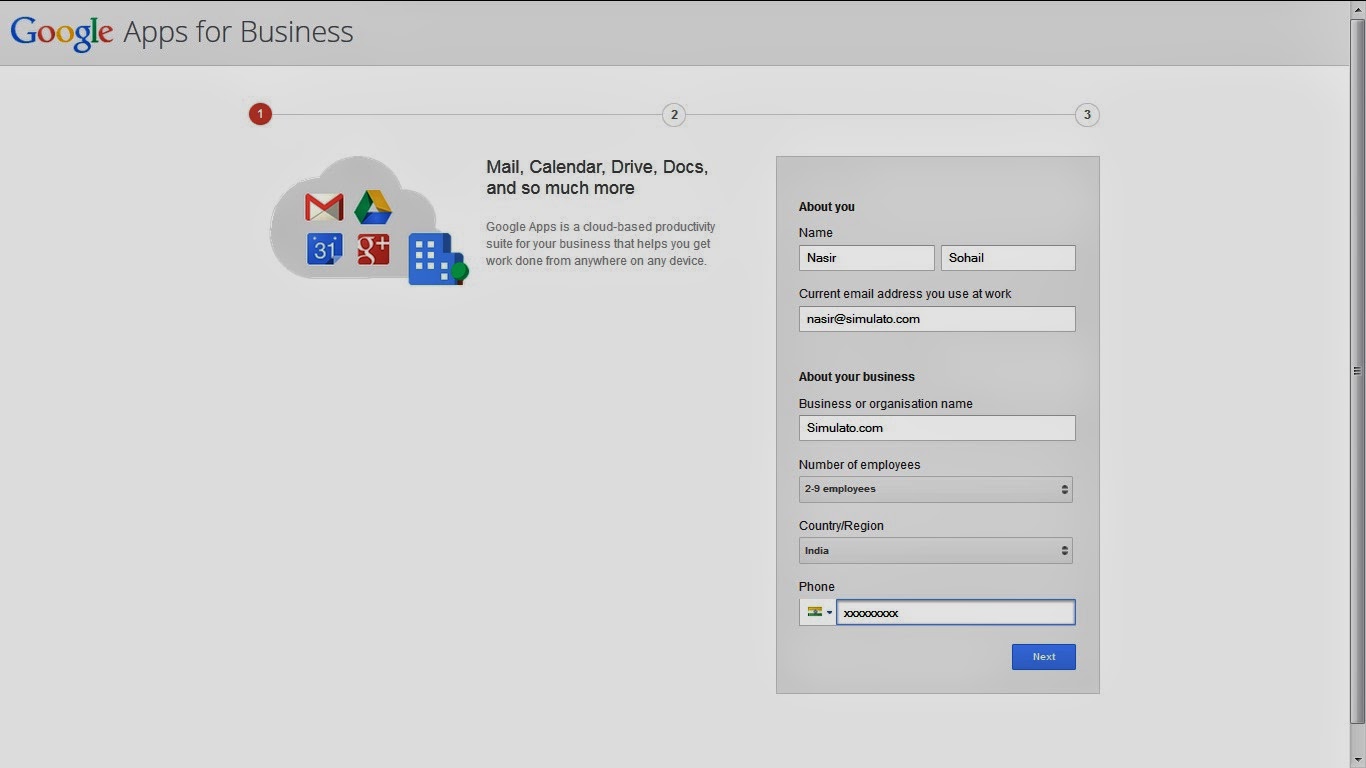The image size is (1366, 768).
Task: Click the work email address field
Action: [937, 319]
